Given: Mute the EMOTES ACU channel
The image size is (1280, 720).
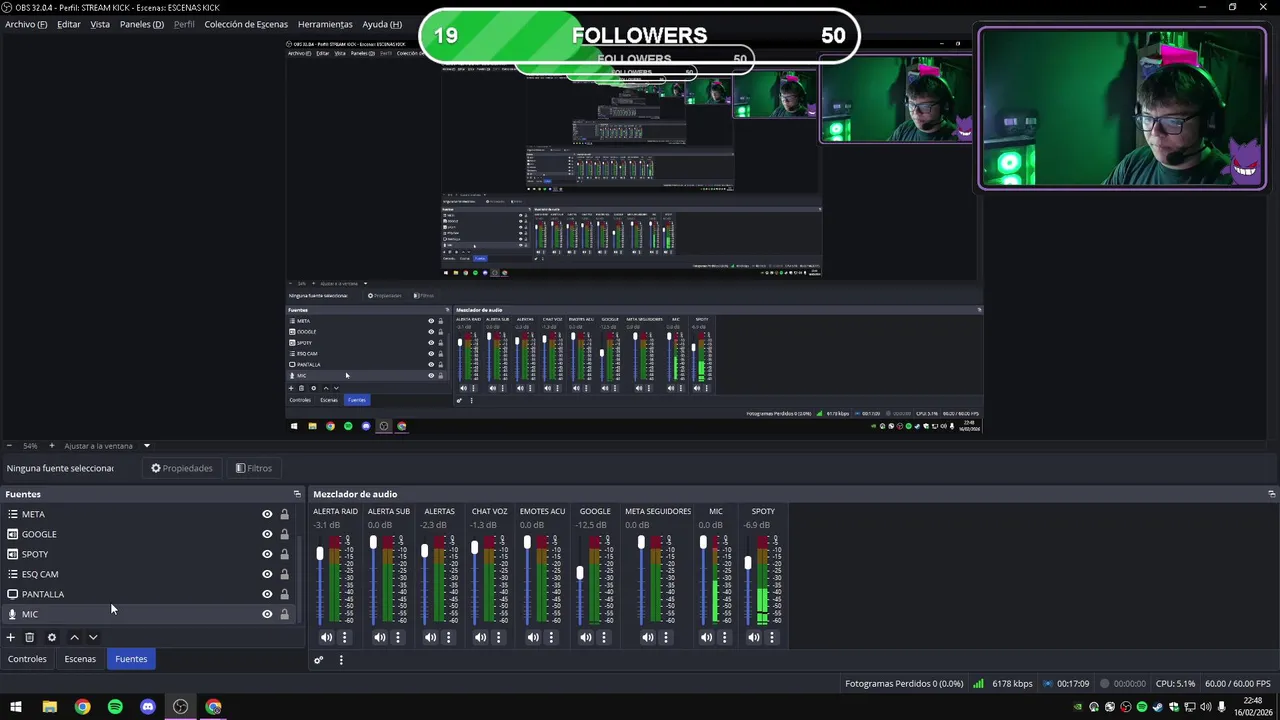Looking at the screenshot, I should click(533, 637).
